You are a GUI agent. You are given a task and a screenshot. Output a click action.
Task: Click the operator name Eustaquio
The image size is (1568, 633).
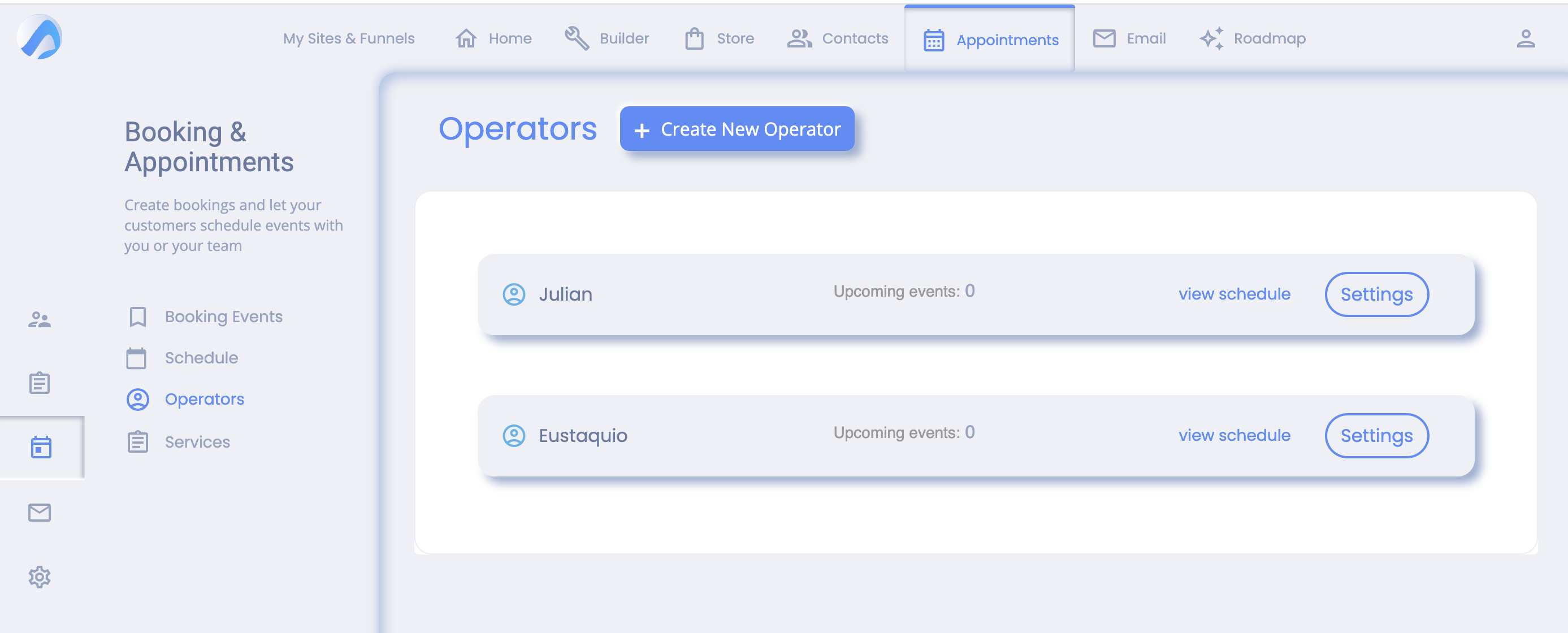583,436
